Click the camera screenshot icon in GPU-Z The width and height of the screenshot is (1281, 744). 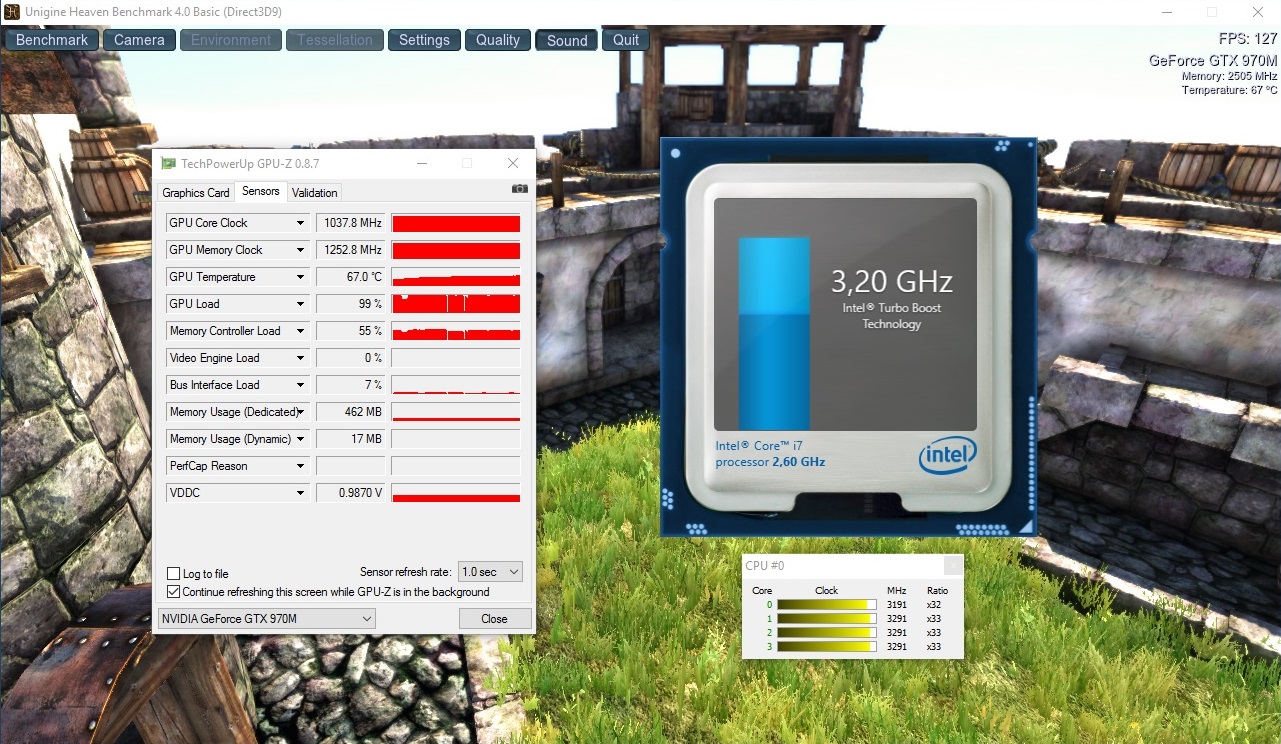click(x=520, y=189)
